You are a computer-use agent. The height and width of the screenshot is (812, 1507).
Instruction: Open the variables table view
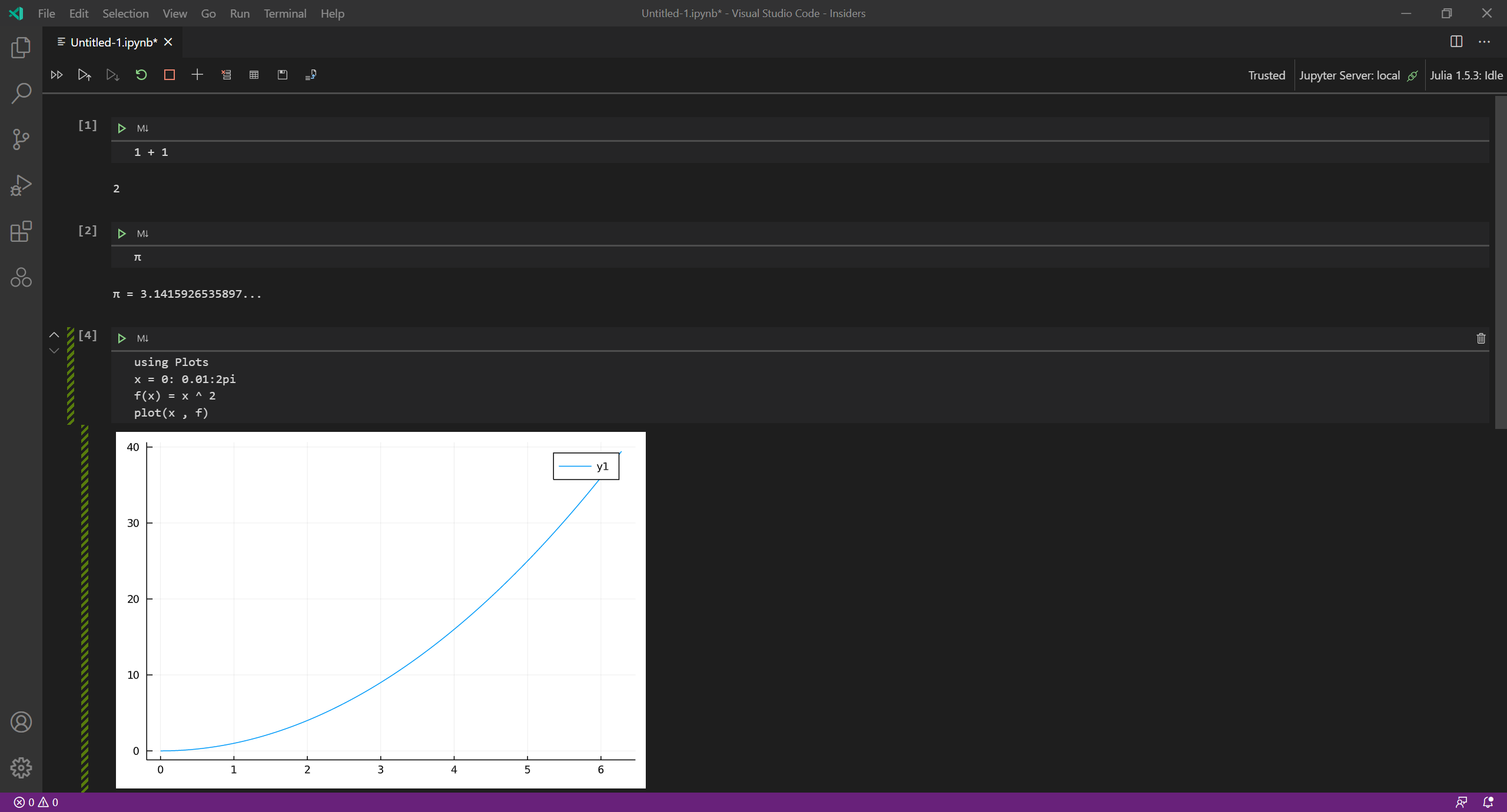pos(254,75)
